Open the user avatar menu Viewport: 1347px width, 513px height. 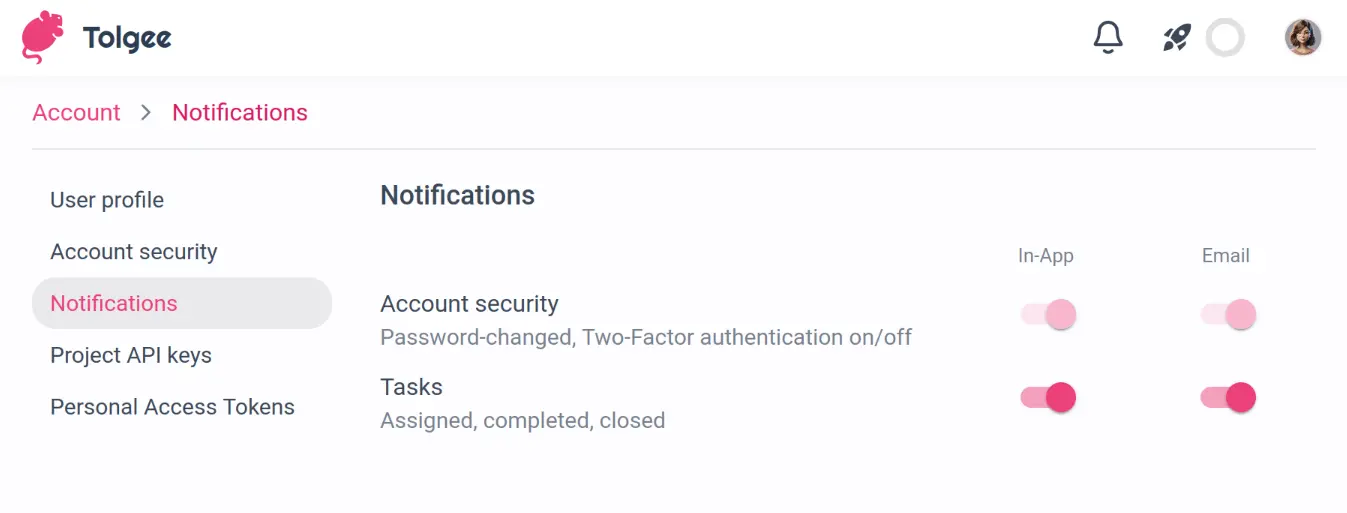pyautogui.click(x=1303, y=38)
